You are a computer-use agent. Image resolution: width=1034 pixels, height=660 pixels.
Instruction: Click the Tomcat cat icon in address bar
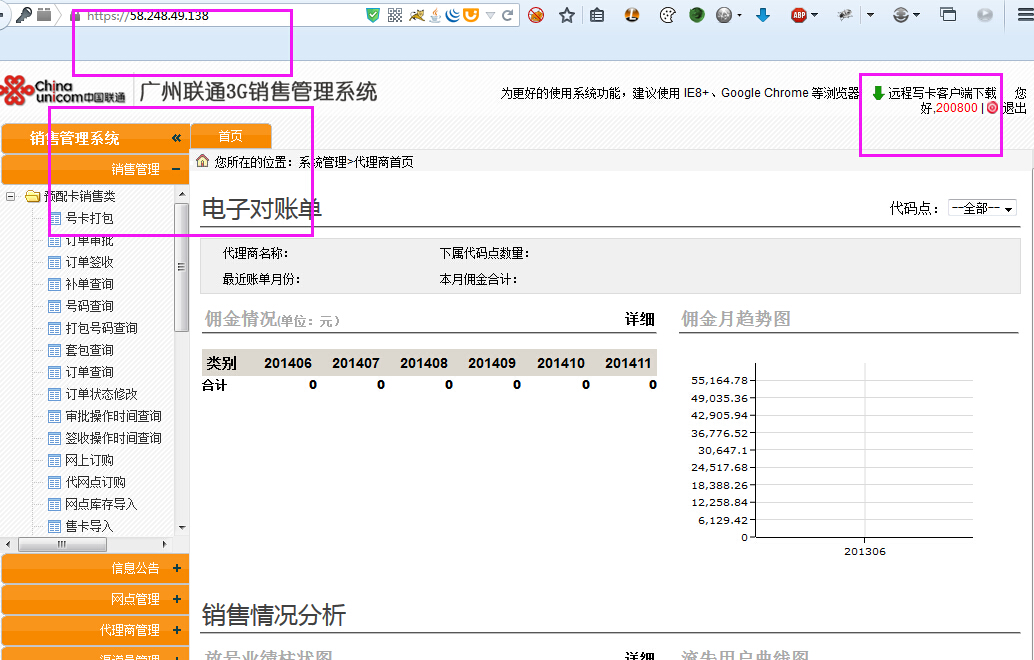pyautogui.click(x=416, y=15)
